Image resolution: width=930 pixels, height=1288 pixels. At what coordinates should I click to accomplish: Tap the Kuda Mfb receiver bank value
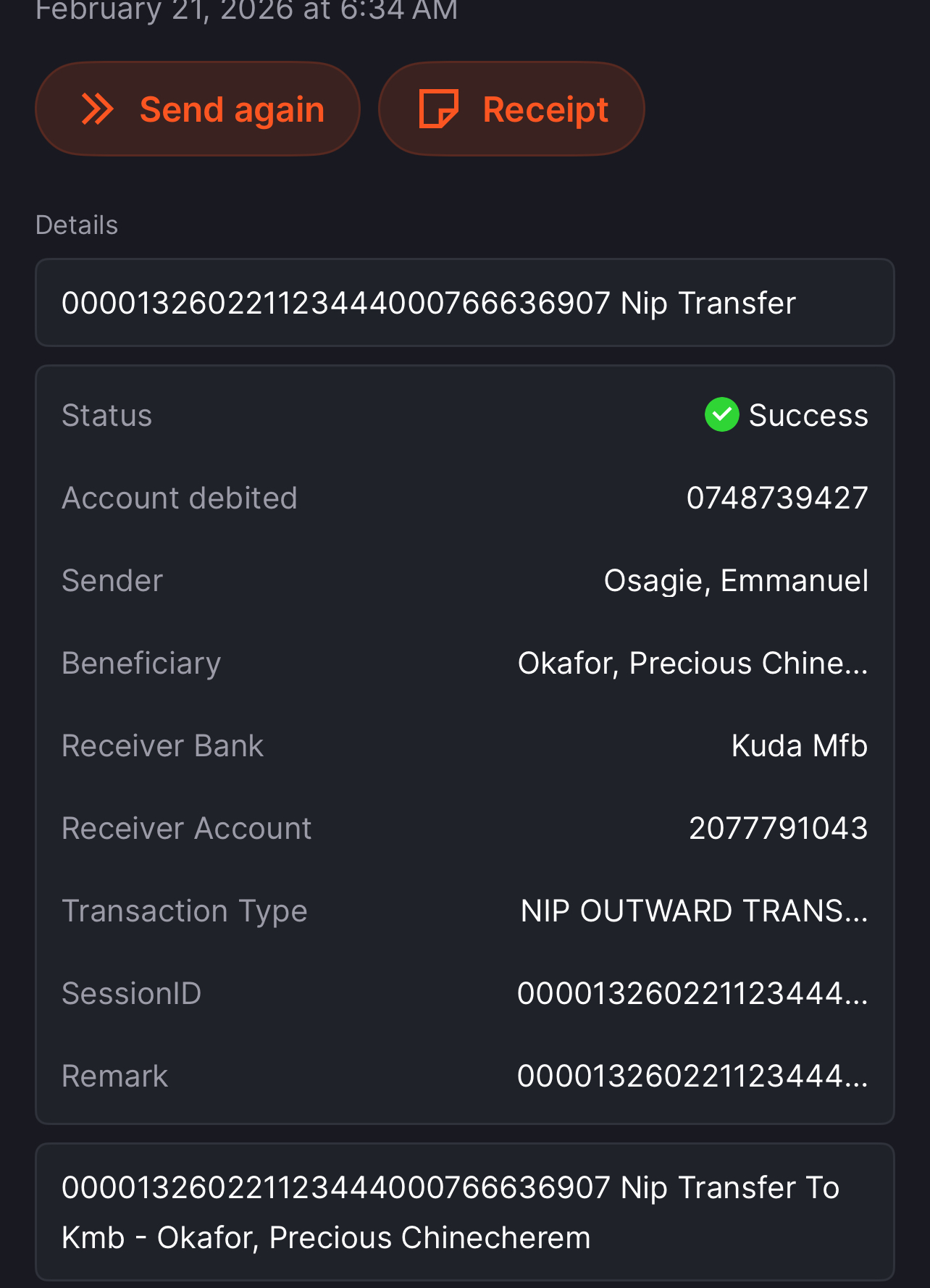[x=799, y=746]
